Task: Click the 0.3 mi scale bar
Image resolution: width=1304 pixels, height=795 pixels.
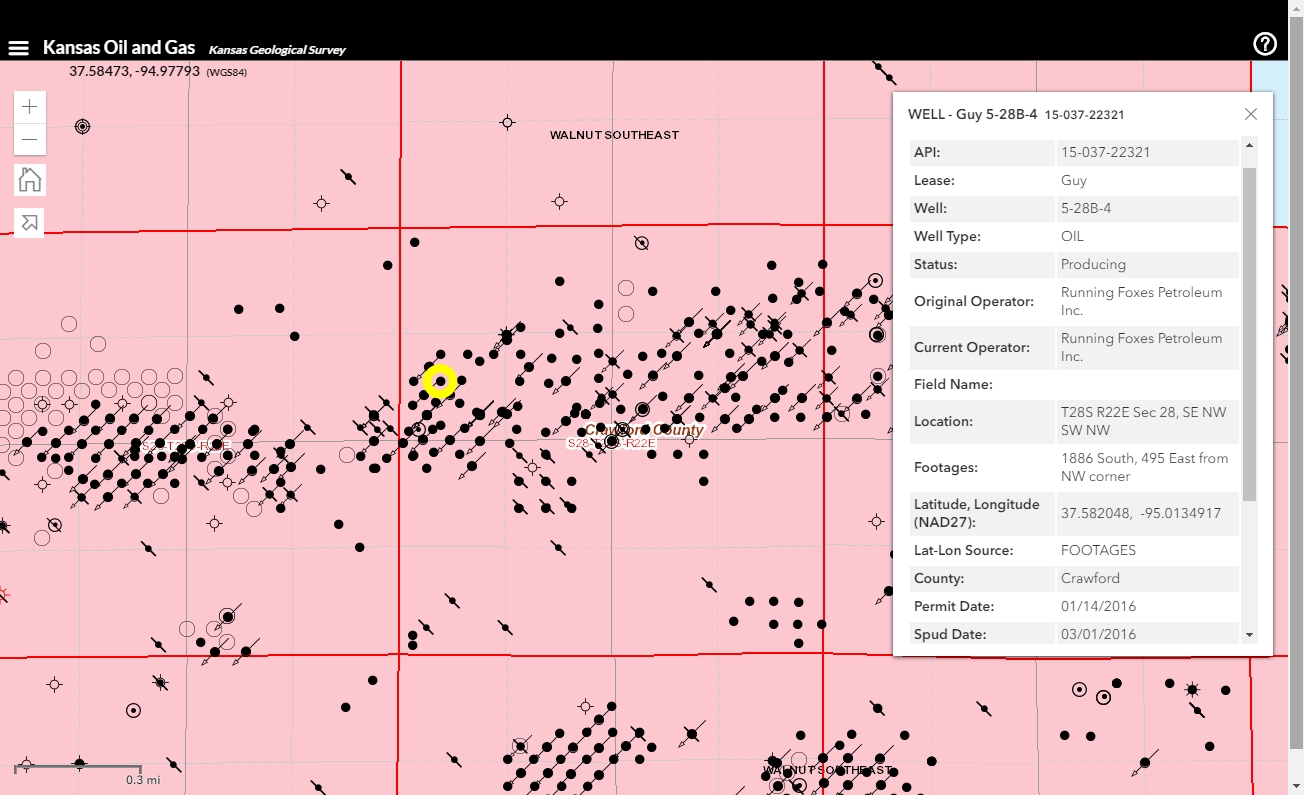Action: (x=88, y=772)
